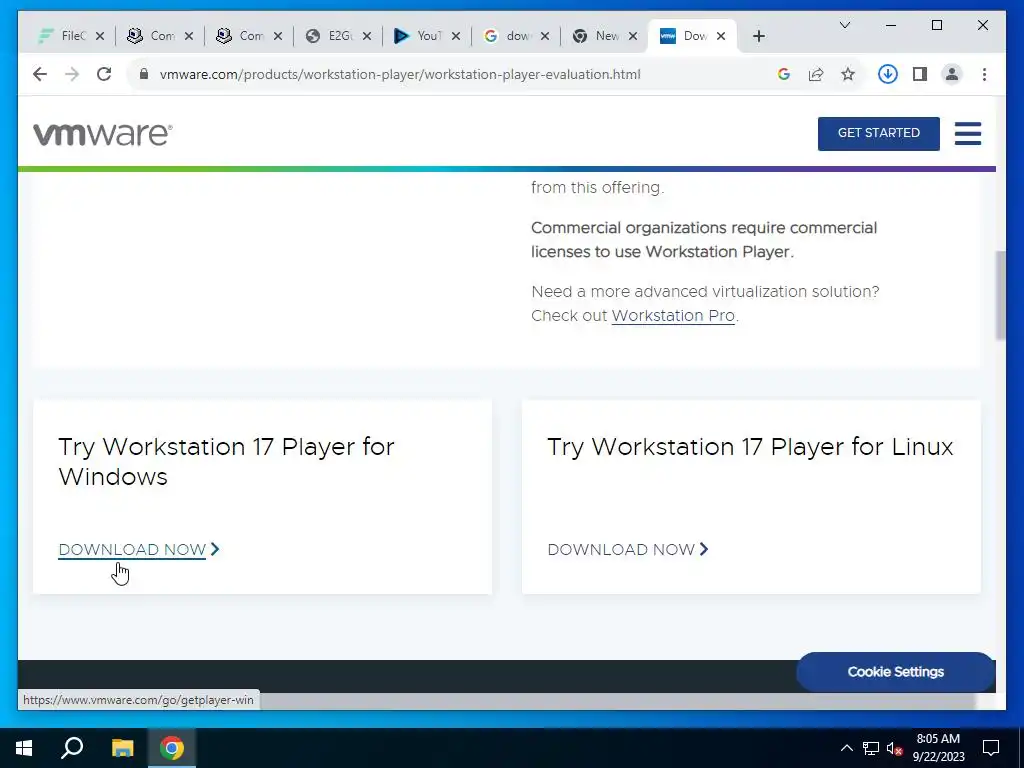Open the Windows notification center
This screenshot has height=768, width=1024.
[991, 748]
